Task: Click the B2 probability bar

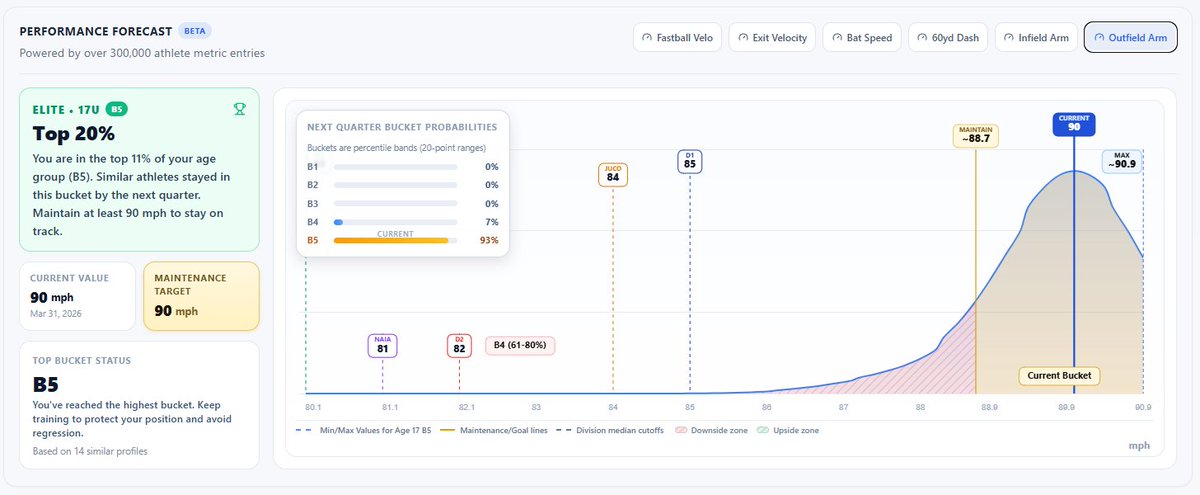Action: pos(395,185)
